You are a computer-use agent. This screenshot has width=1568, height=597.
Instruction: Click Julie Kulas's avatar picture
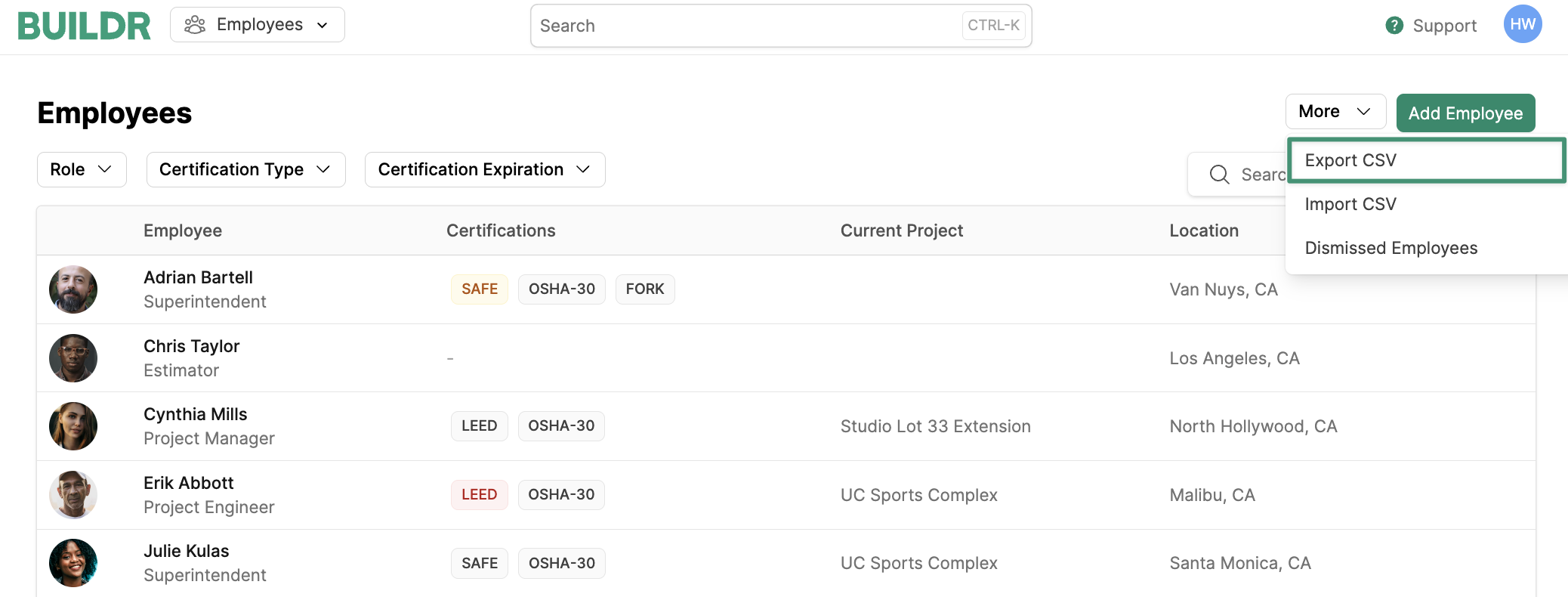pyautogui.click(x=73, y=563)
